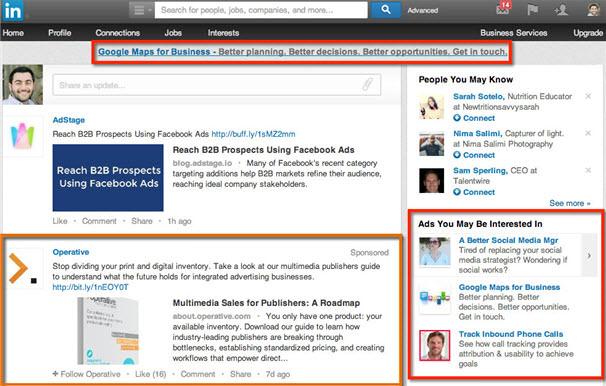Open the Multimedia Sales for Publishers headline

coord(266,303)
